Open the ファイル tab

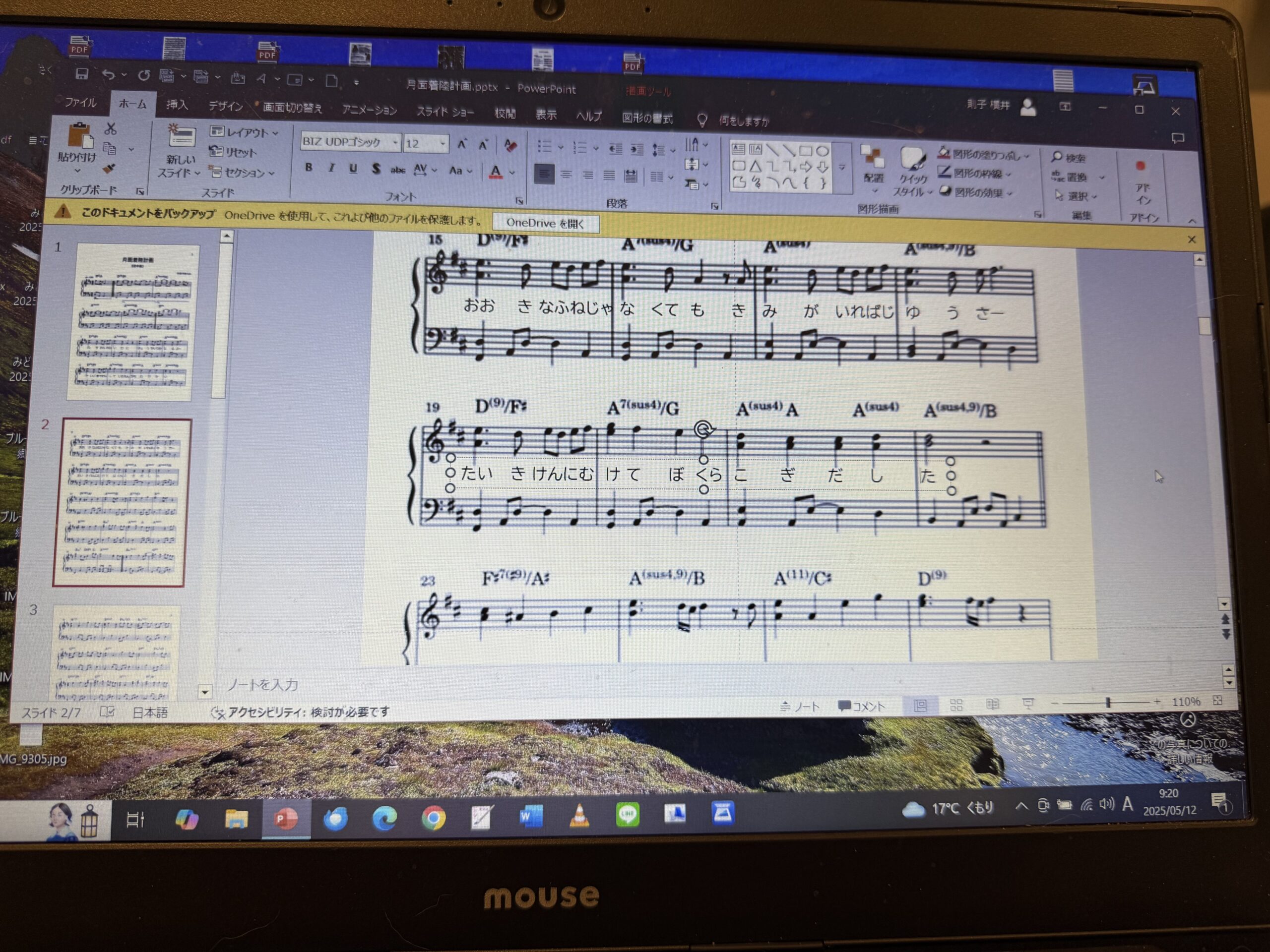[x=80, y=103]
